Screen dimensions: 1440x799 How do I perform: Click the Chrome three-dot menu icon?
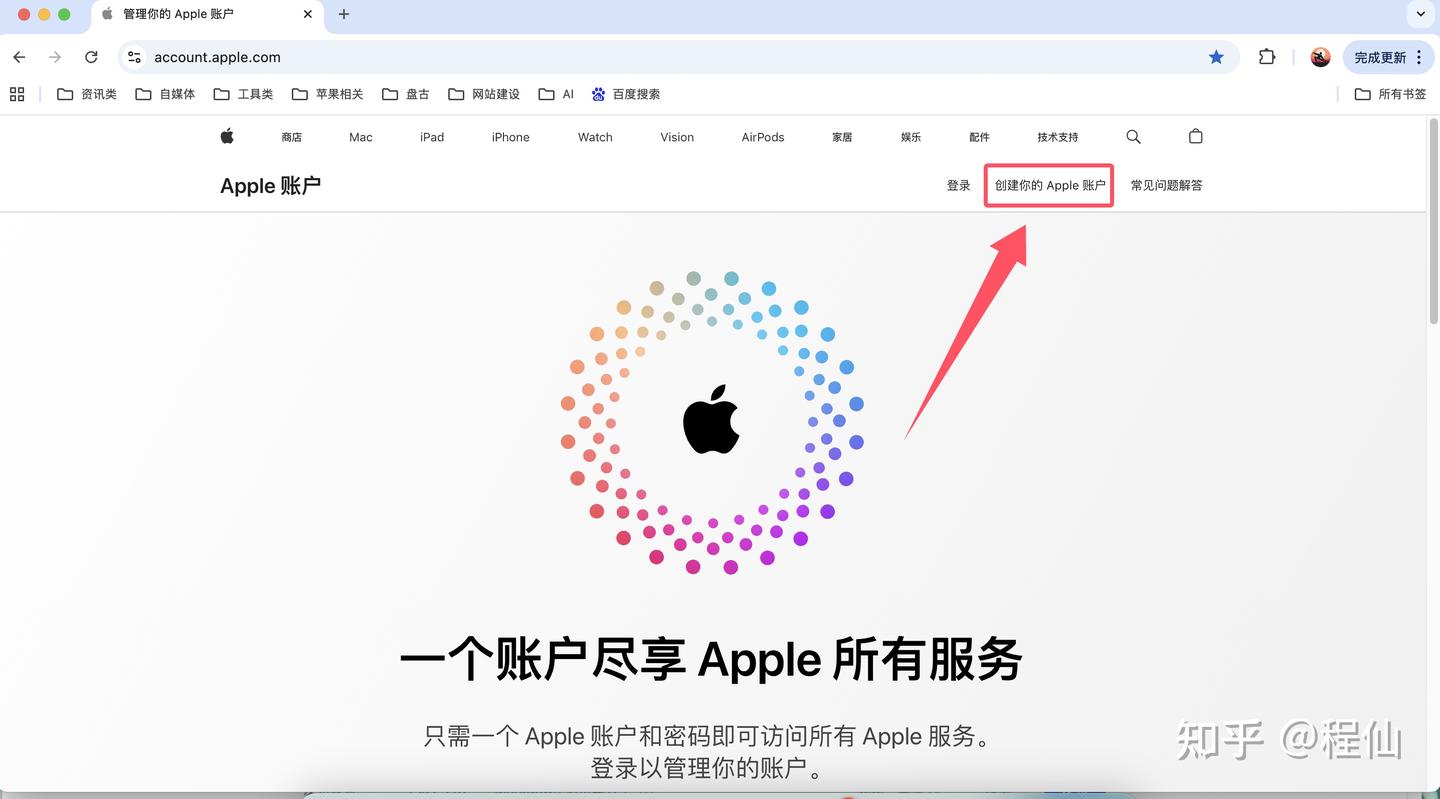pyautogui.click(x=1419, y=57)
